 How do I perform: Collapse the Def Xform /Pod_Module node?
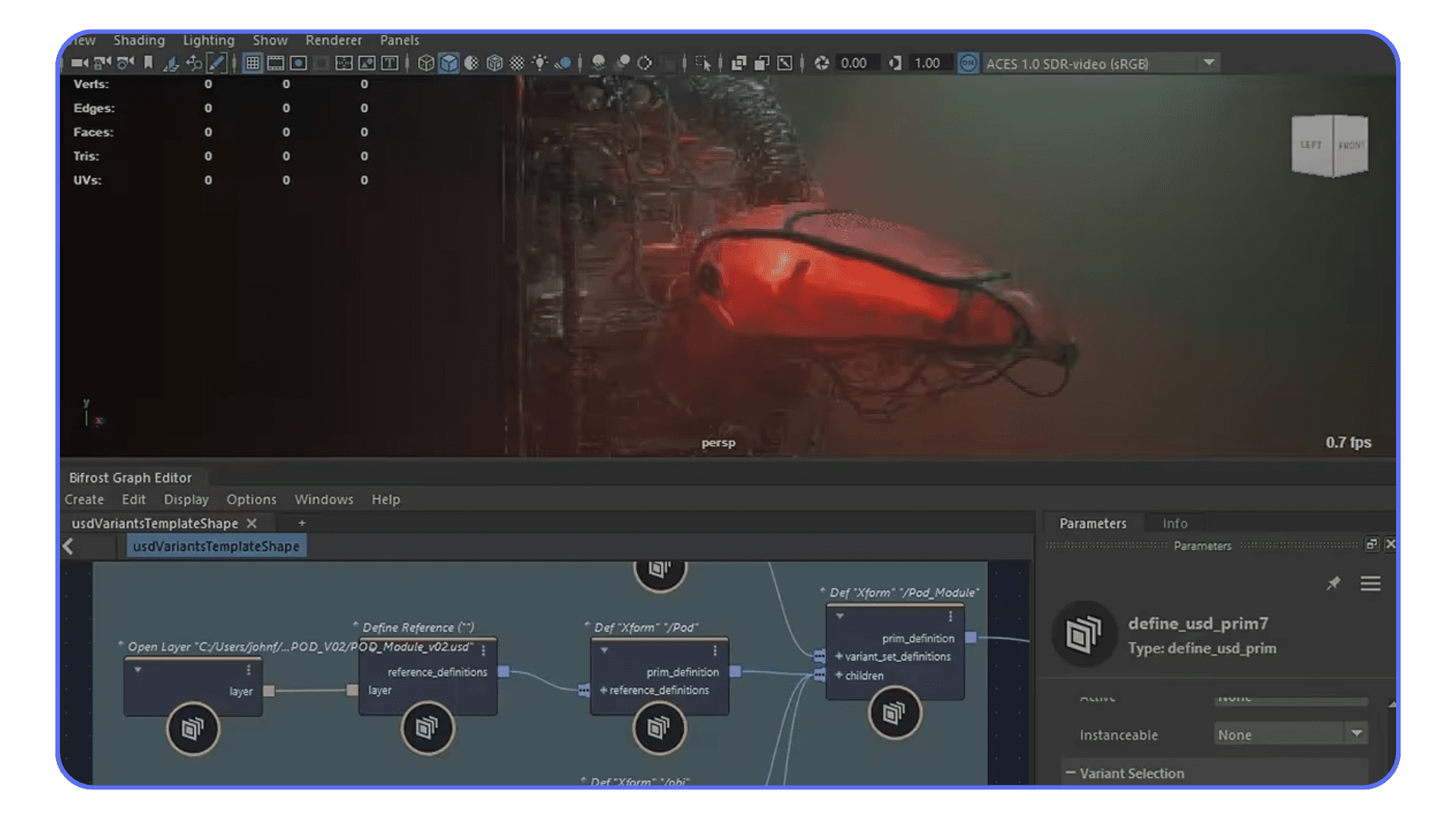pos(840,617)
